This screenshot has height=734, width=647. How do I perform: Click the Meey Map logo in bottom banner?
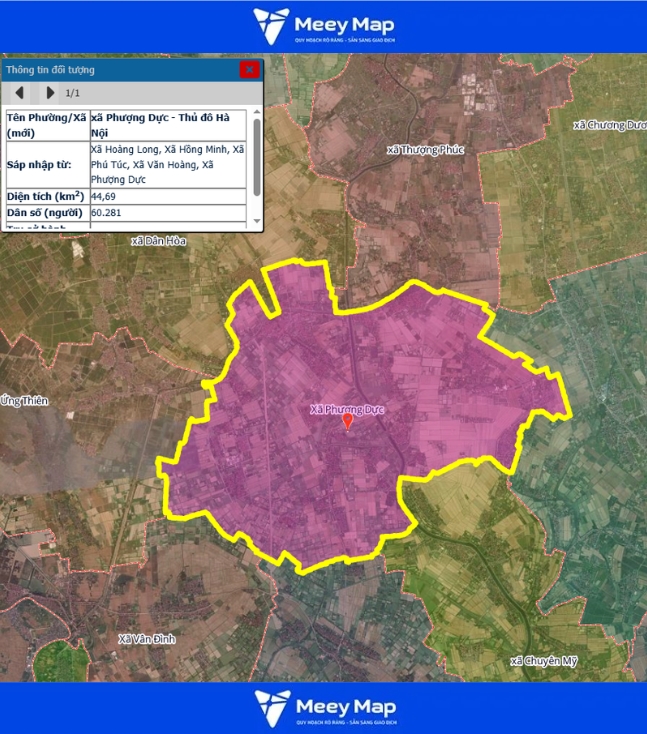[x=323, y=708]
